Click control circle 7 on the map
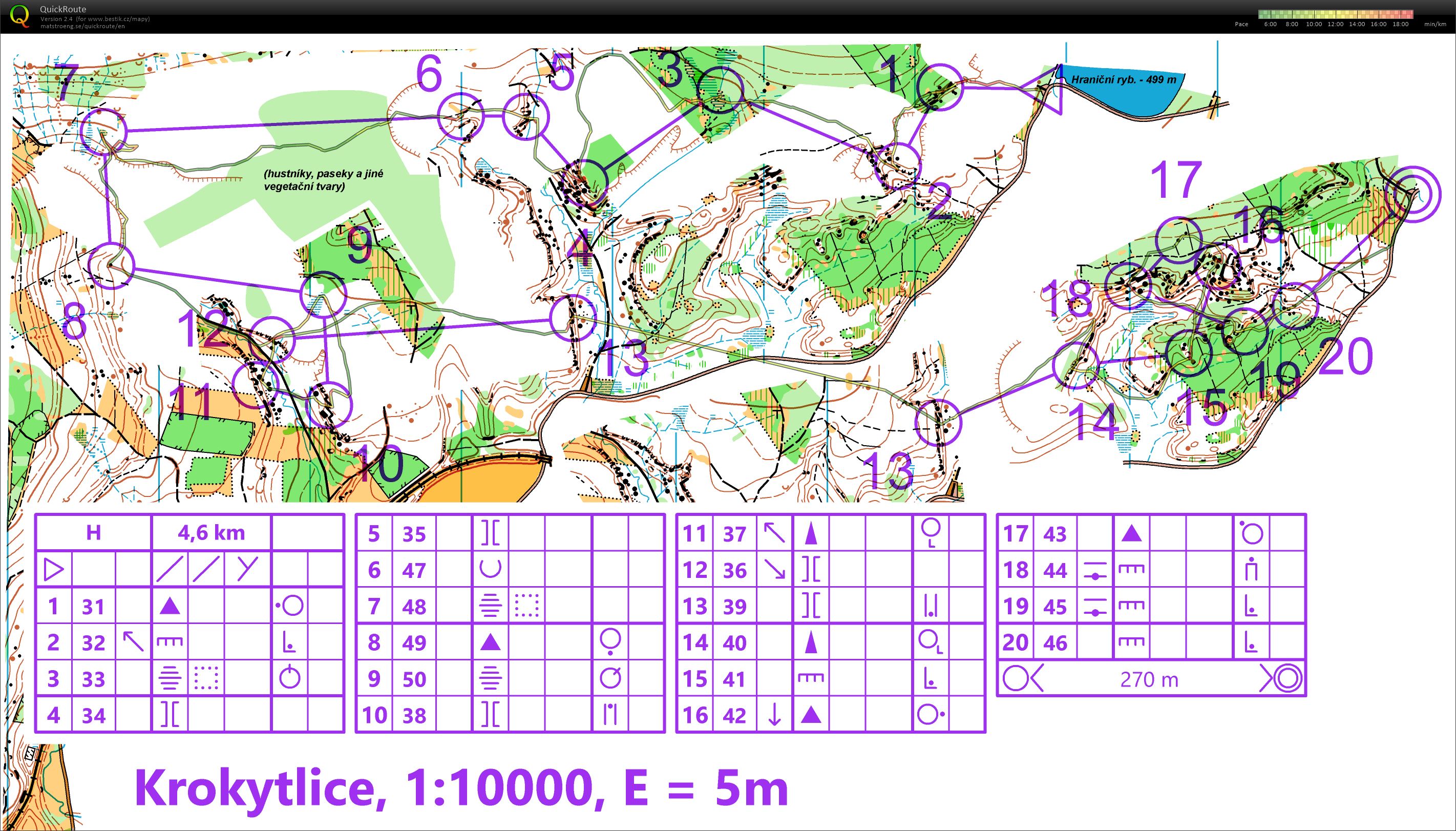This screenshot has height=831, width=1456. pos(103,132)
